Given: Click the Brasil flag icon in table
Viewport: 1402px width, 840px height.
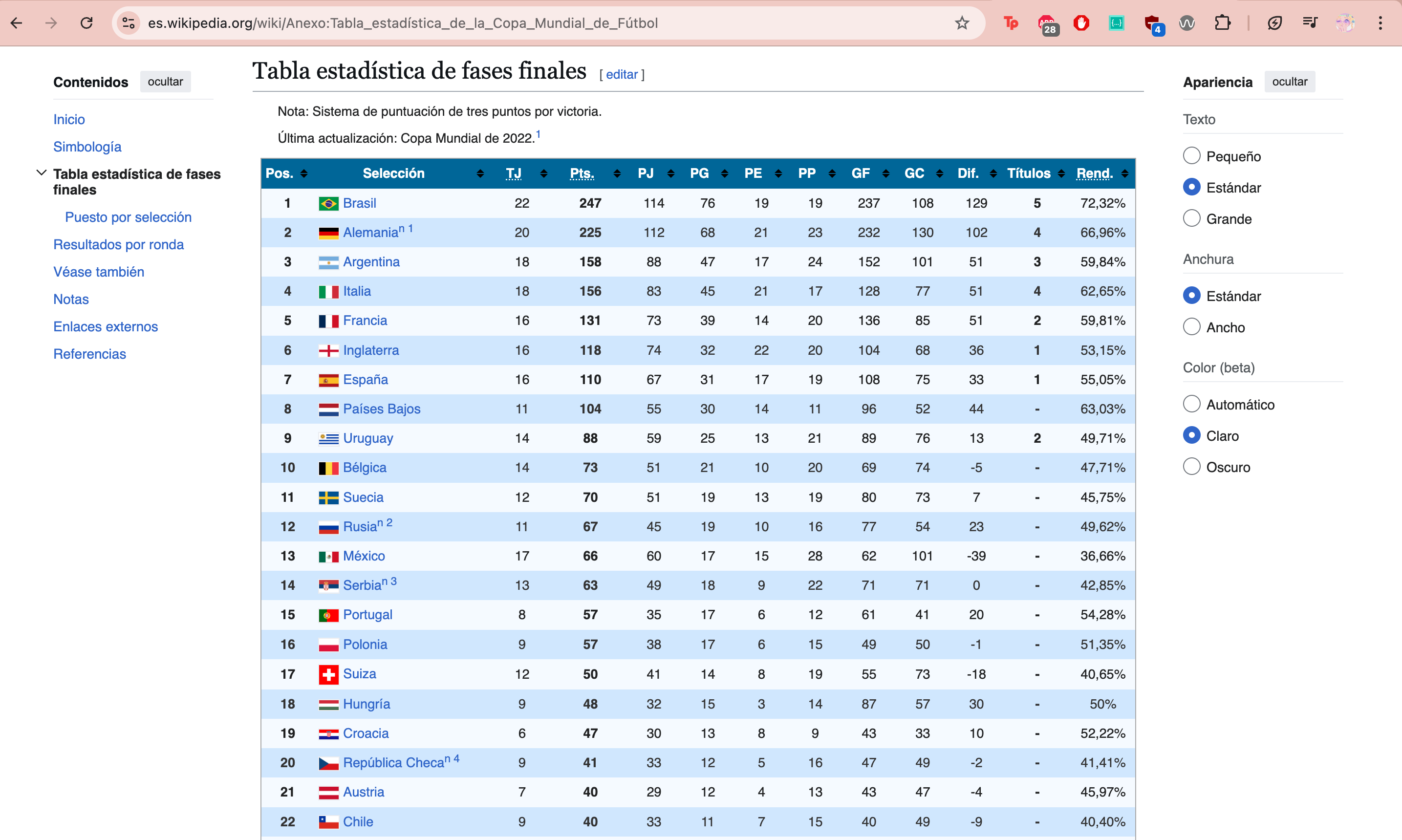Looking at the screenshot, I should pos(328,203).
